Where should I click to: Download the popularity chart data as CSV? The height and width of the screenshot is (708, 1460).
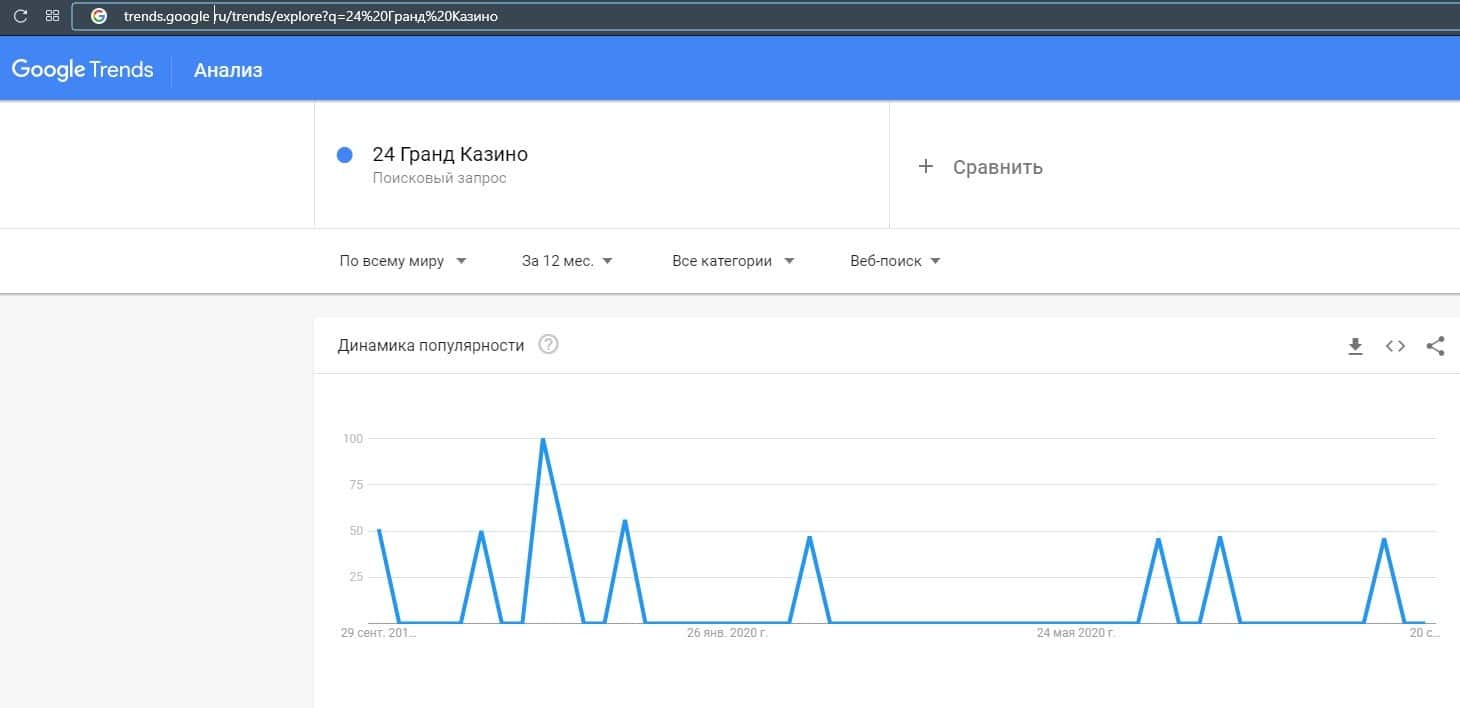[1355, 346]
